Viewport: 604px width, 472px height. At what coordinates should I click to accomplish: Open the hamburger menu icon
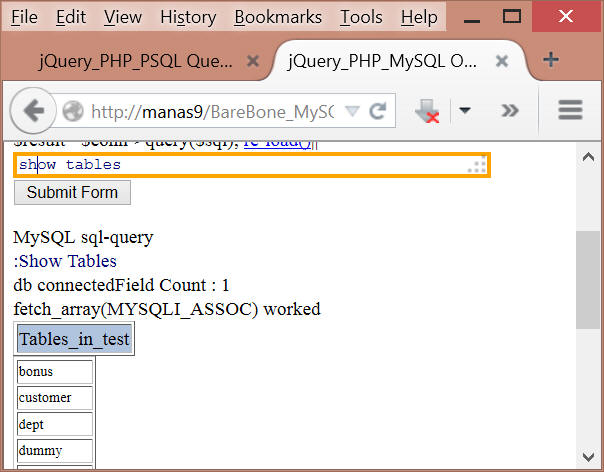(x=570, y=111)
